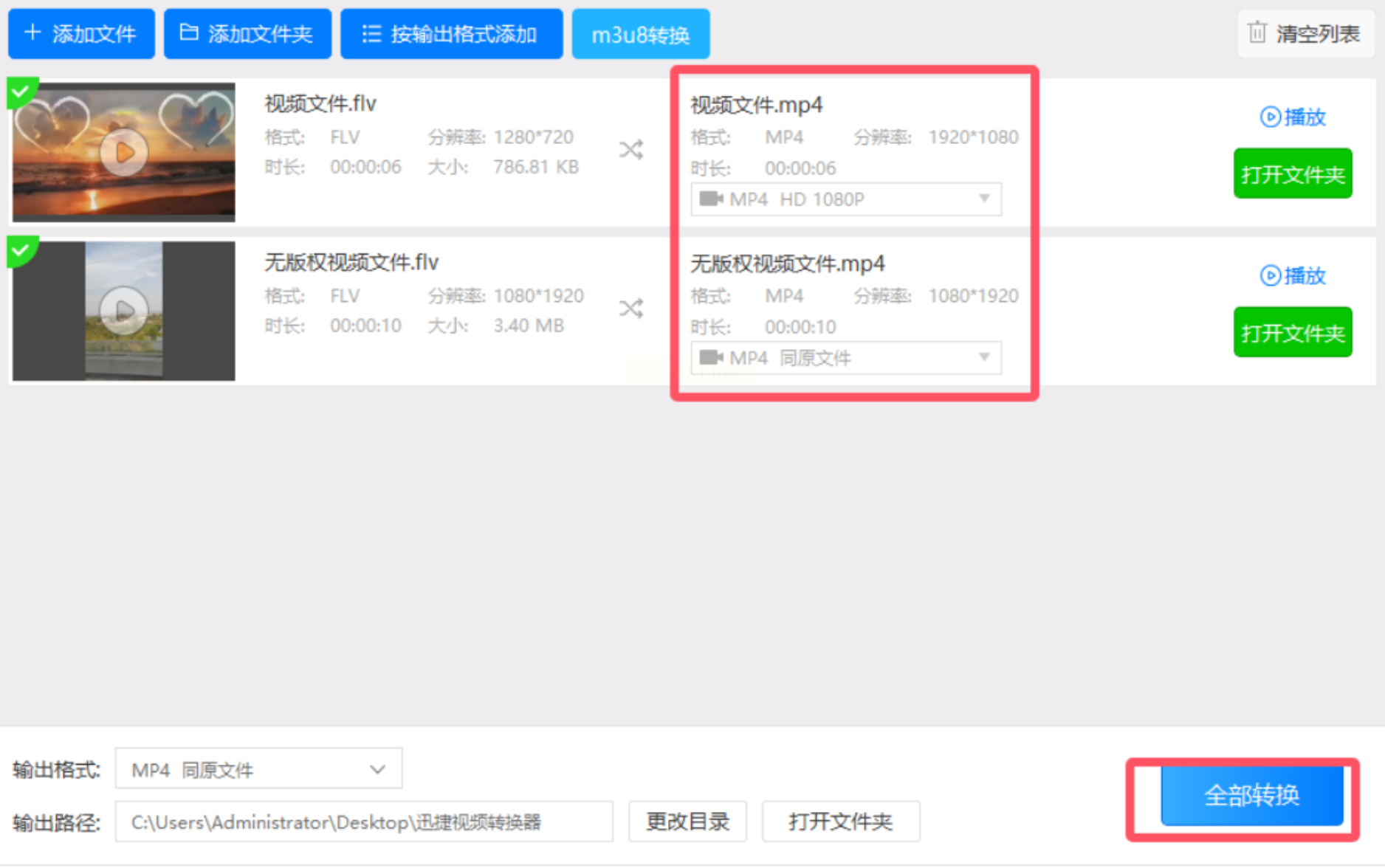Open 按输出格式添加 option

pos(451,34)
